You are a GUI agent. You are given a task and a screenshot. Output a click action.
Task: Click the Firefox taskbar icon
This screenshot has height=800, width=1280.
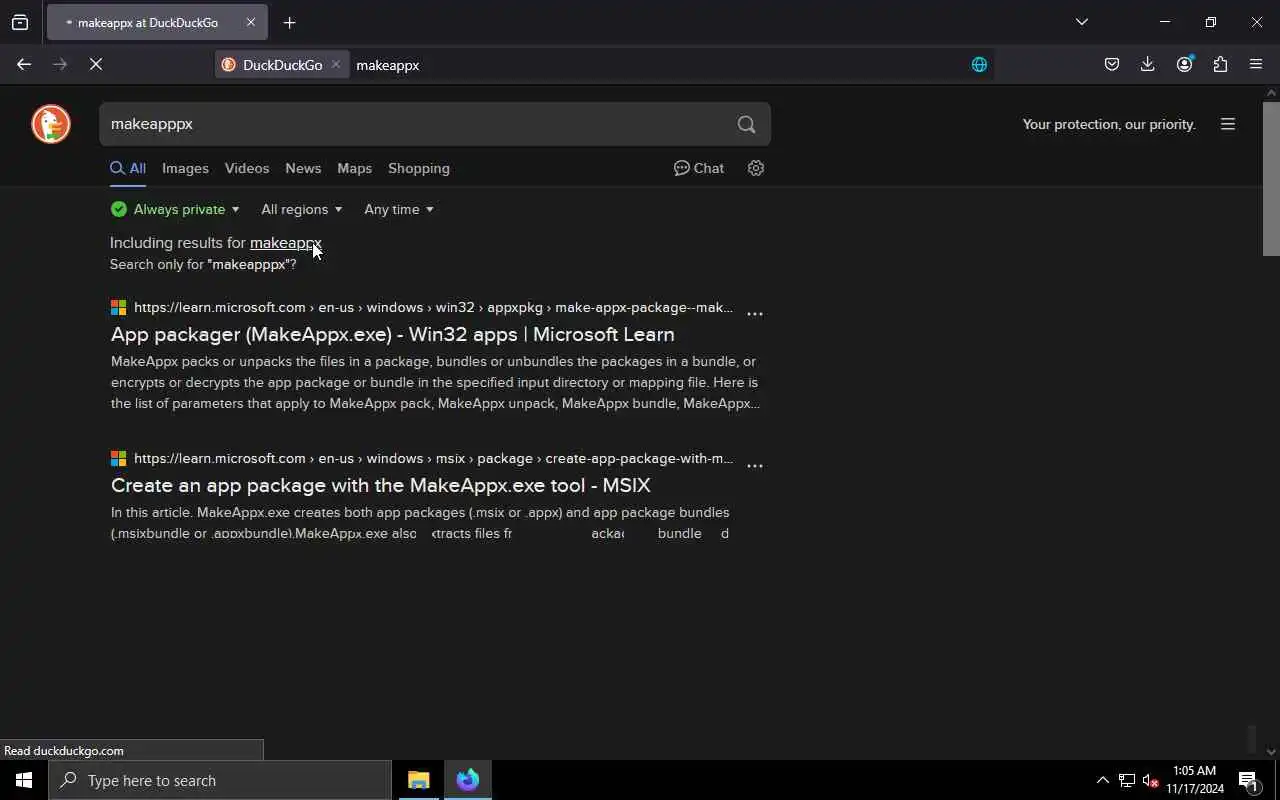click(x=468, y=780)
